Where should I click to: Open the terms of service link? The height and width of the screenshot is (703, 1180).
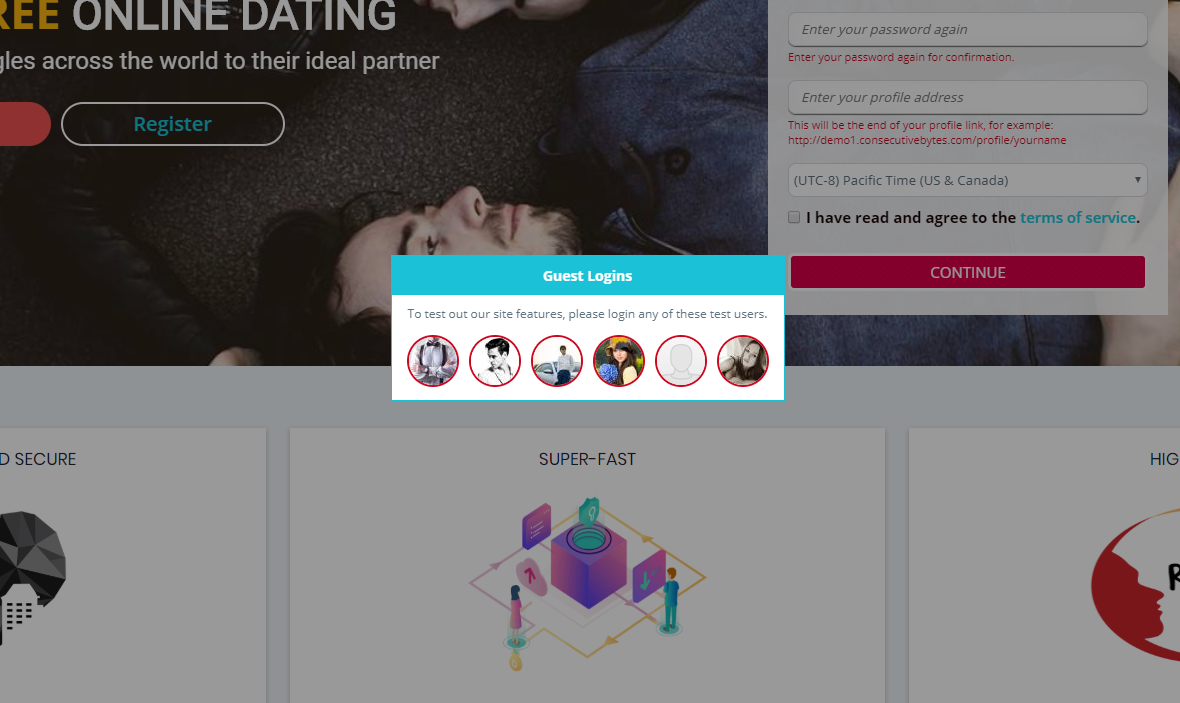pyautogui.click(x=1078, y=218)
